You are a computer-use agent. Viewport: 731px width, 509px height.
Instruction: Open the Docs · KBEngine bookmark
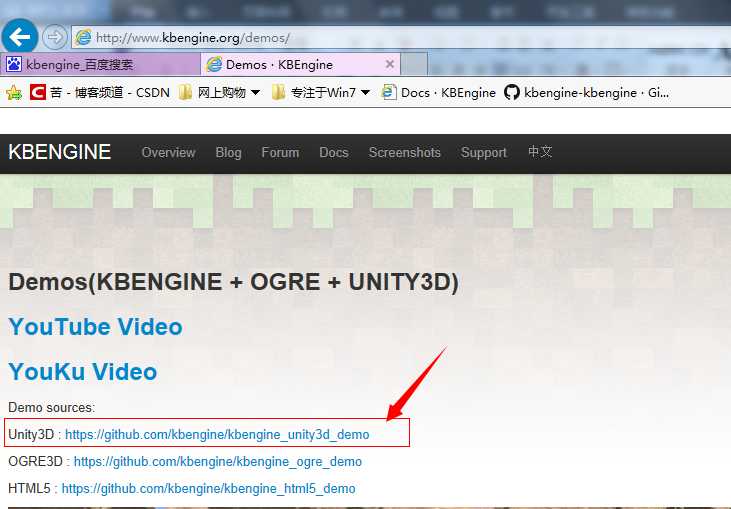click(x=439, y=92)
